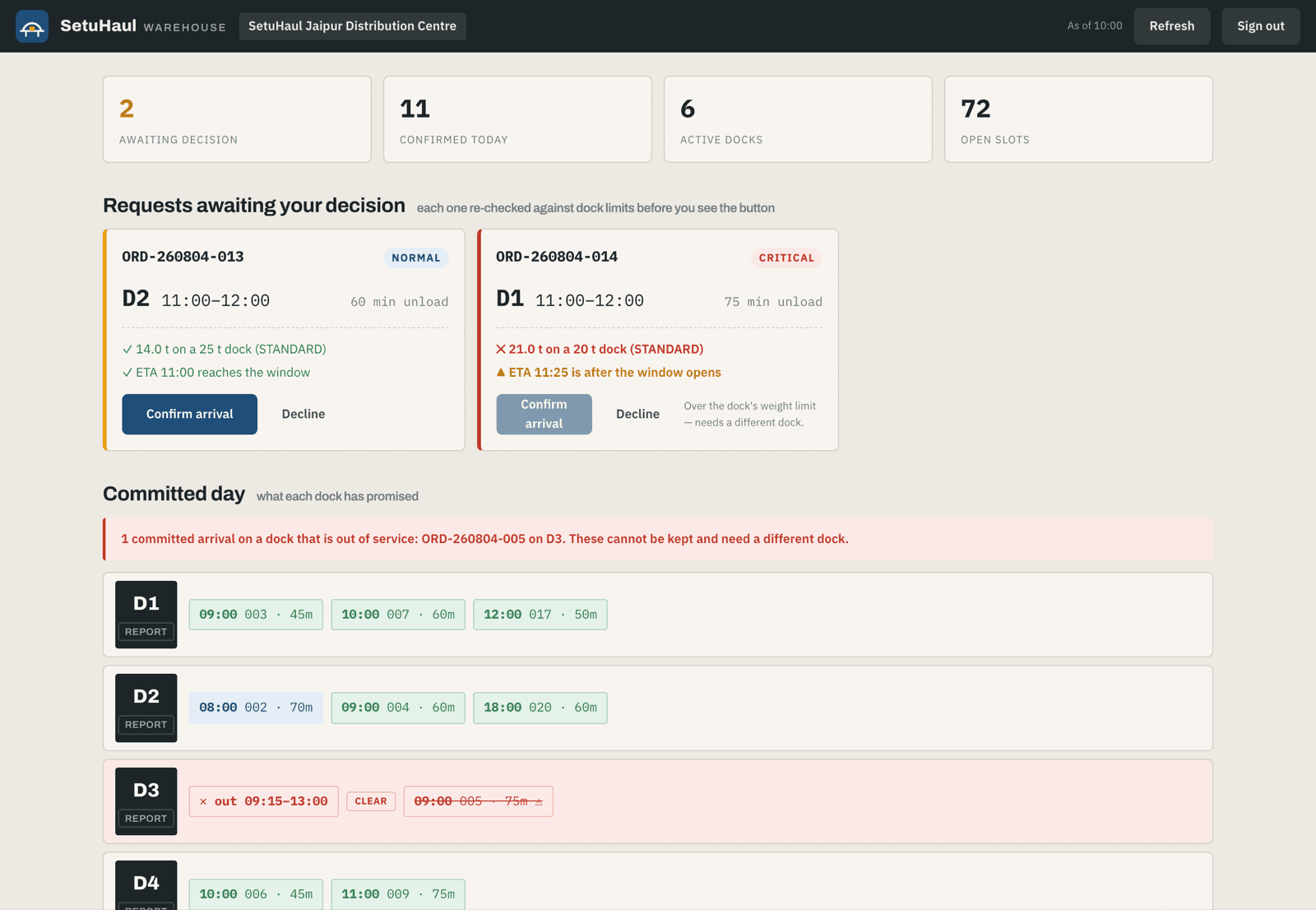Report an issue on dock D1
Viewport: 1316px width, 910px height.
coord(146,632)
